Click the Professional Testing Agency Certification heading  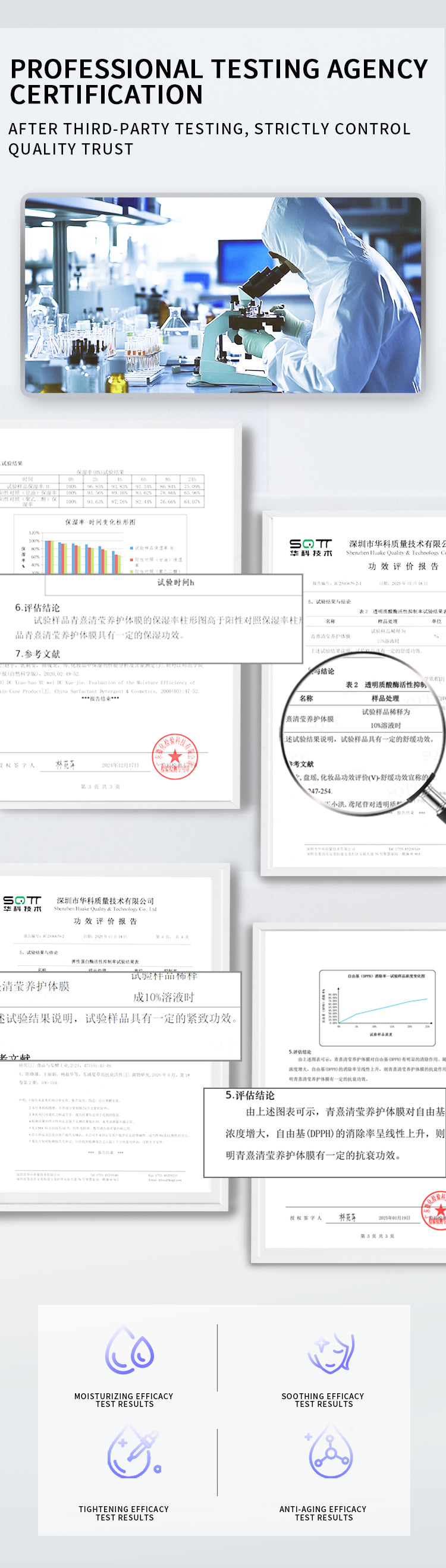click(218, 81)
